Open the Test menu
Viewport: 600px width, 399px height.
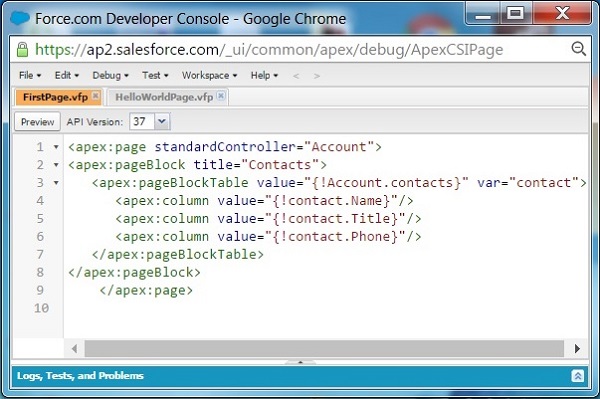click(155, 75)
